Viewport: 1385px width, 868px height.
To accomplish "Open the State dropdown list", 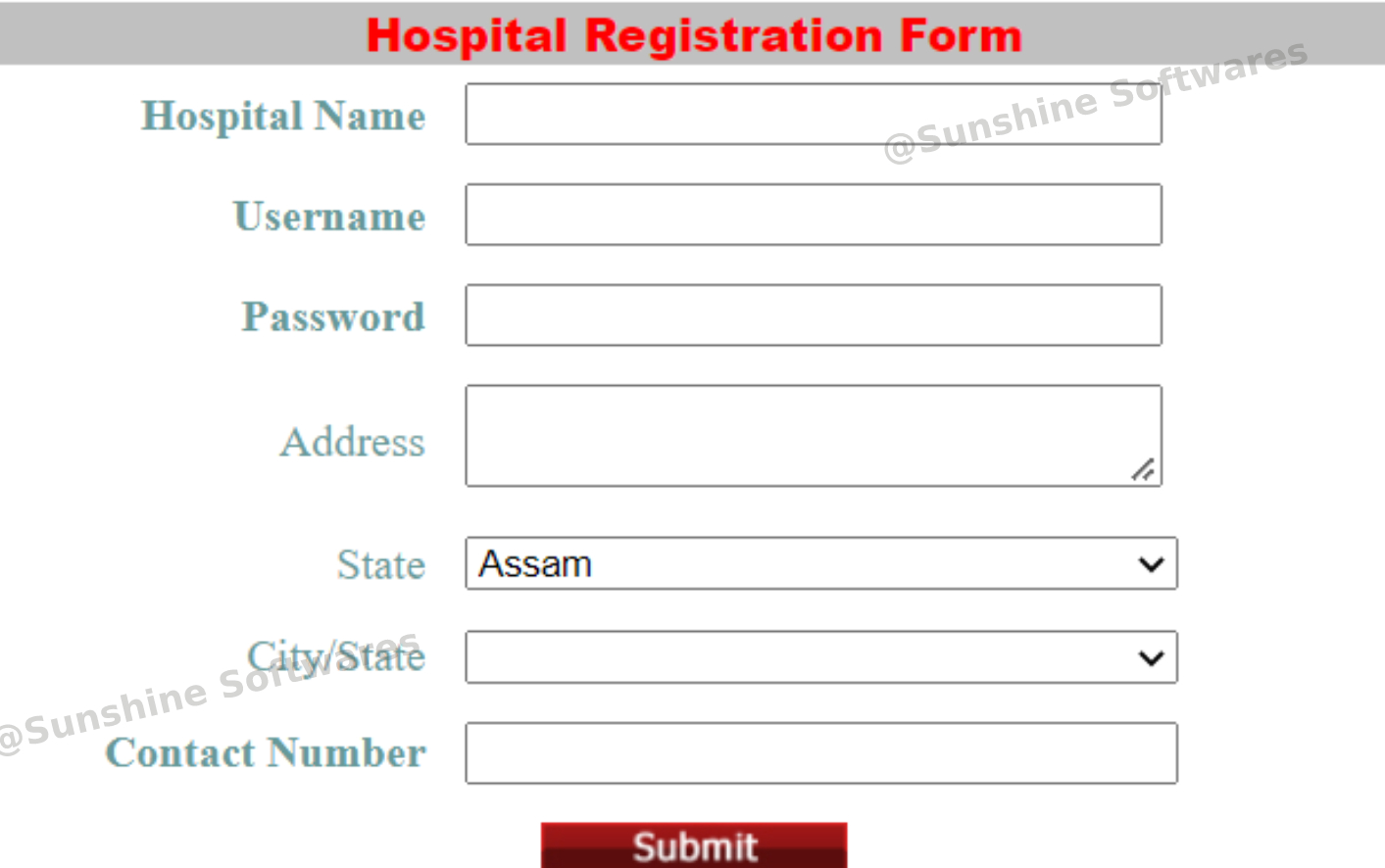I will (820, 563).
